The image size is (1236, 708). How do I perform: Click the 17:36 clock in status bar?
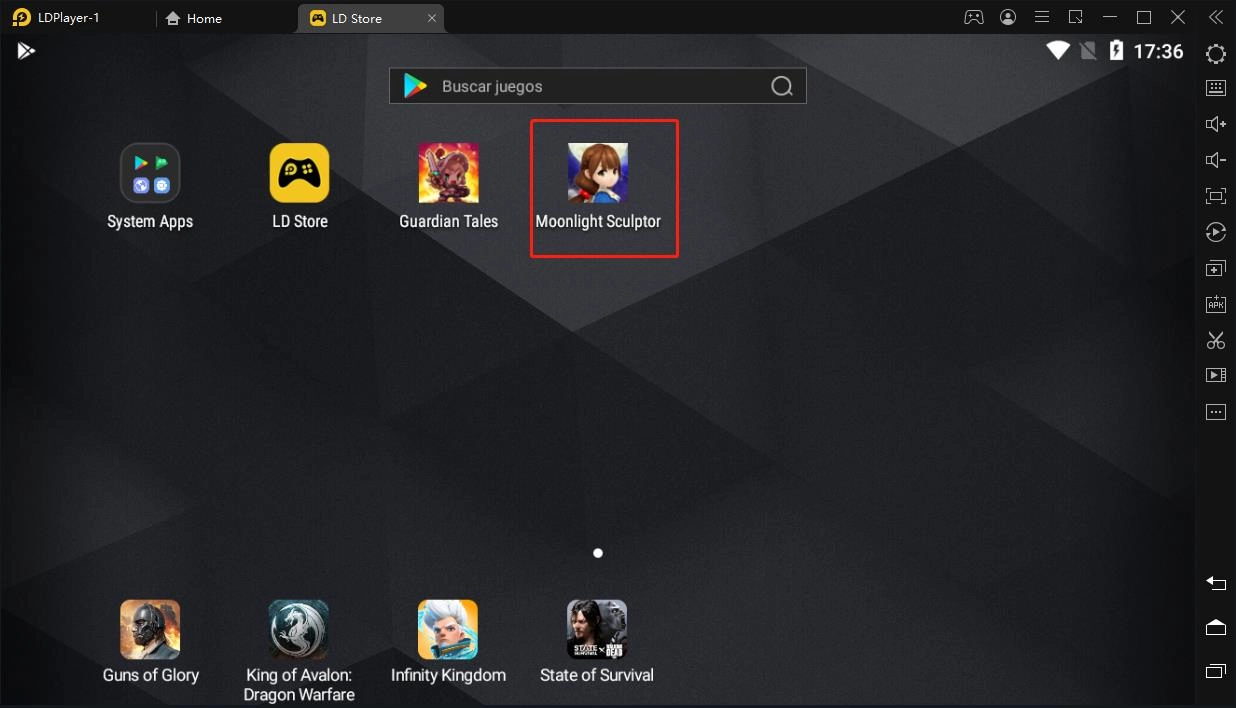point(1158,51)
